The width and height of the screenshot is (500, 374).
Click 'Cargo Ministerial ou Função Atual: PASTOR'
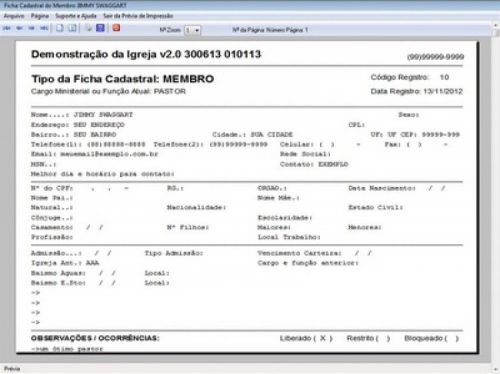tap(108, 91)
